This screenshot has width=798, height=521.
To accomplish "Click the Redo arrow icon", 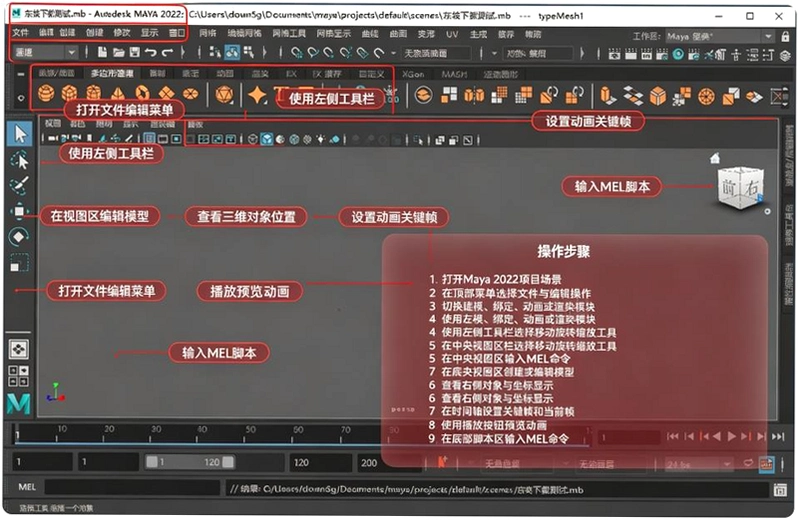I will (x=167, y=52).
